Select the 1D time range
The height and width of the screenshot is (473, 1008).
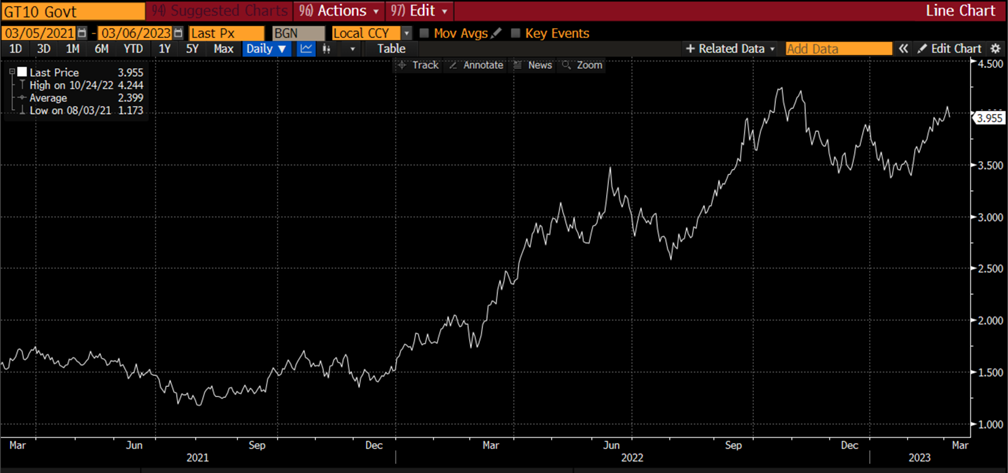click(15, 48)
